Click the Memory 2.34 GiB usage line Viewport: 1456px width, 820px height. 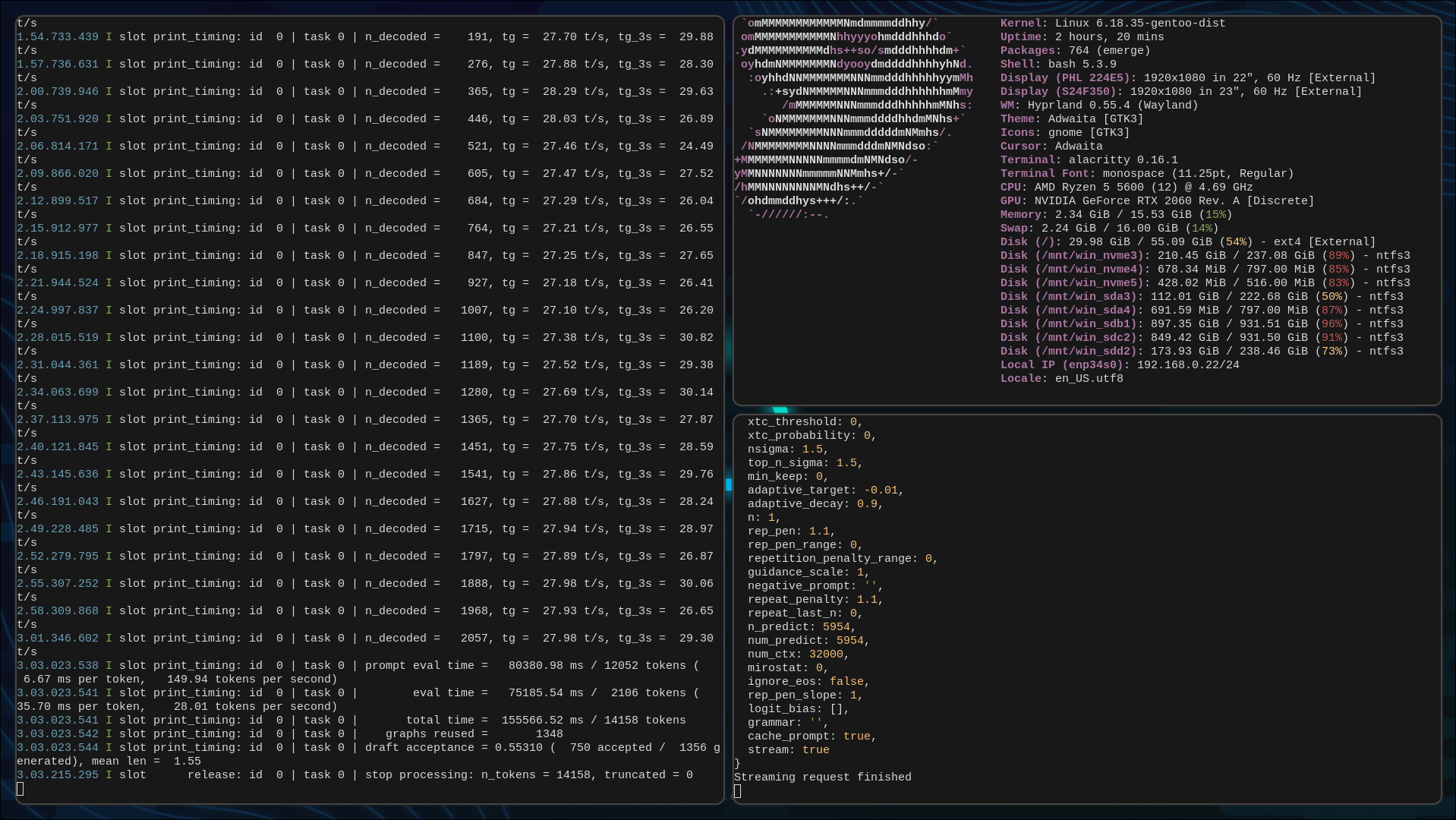pyautogui.click(x=1117, y=215)
